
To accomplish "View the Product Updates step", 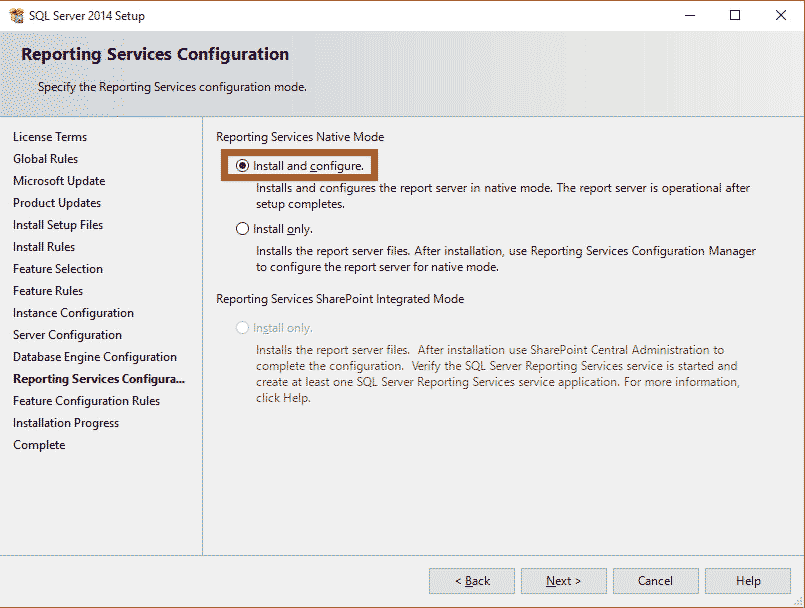I will [x=56, y=202].
